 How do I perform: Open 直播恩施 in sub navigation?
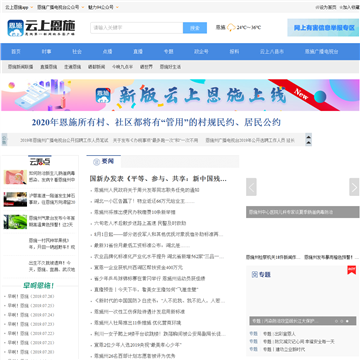coord(49,67)
